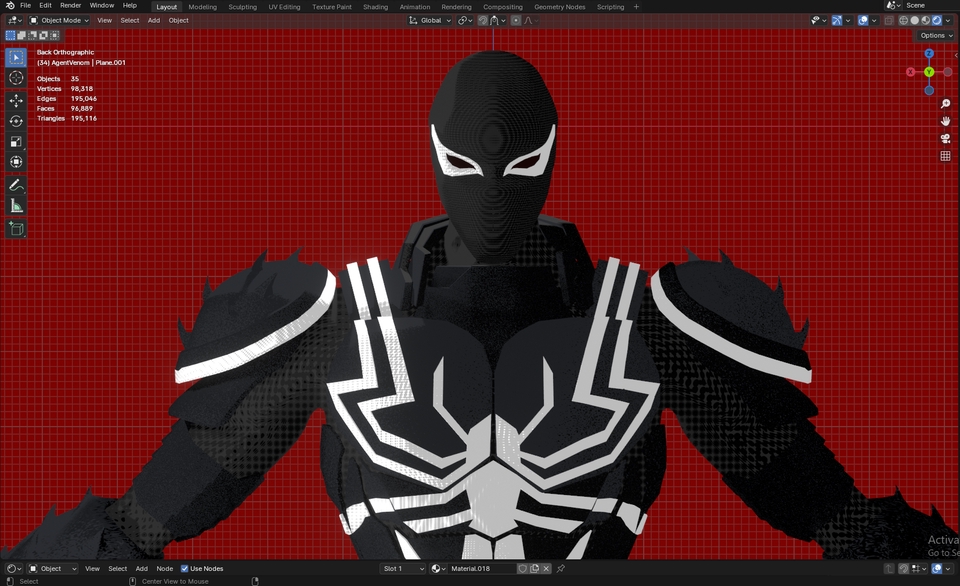Image resolution: width=960 pixels, height=586 pixels.
Task: Unlink Material.018 with the X button
Action: tap(546, 568)
